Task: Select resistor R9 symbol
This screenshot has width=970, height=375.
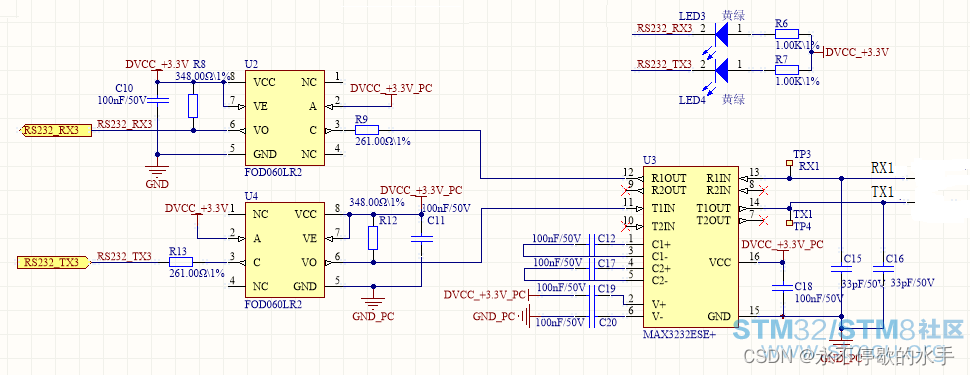Action: (x=367, y=130)
